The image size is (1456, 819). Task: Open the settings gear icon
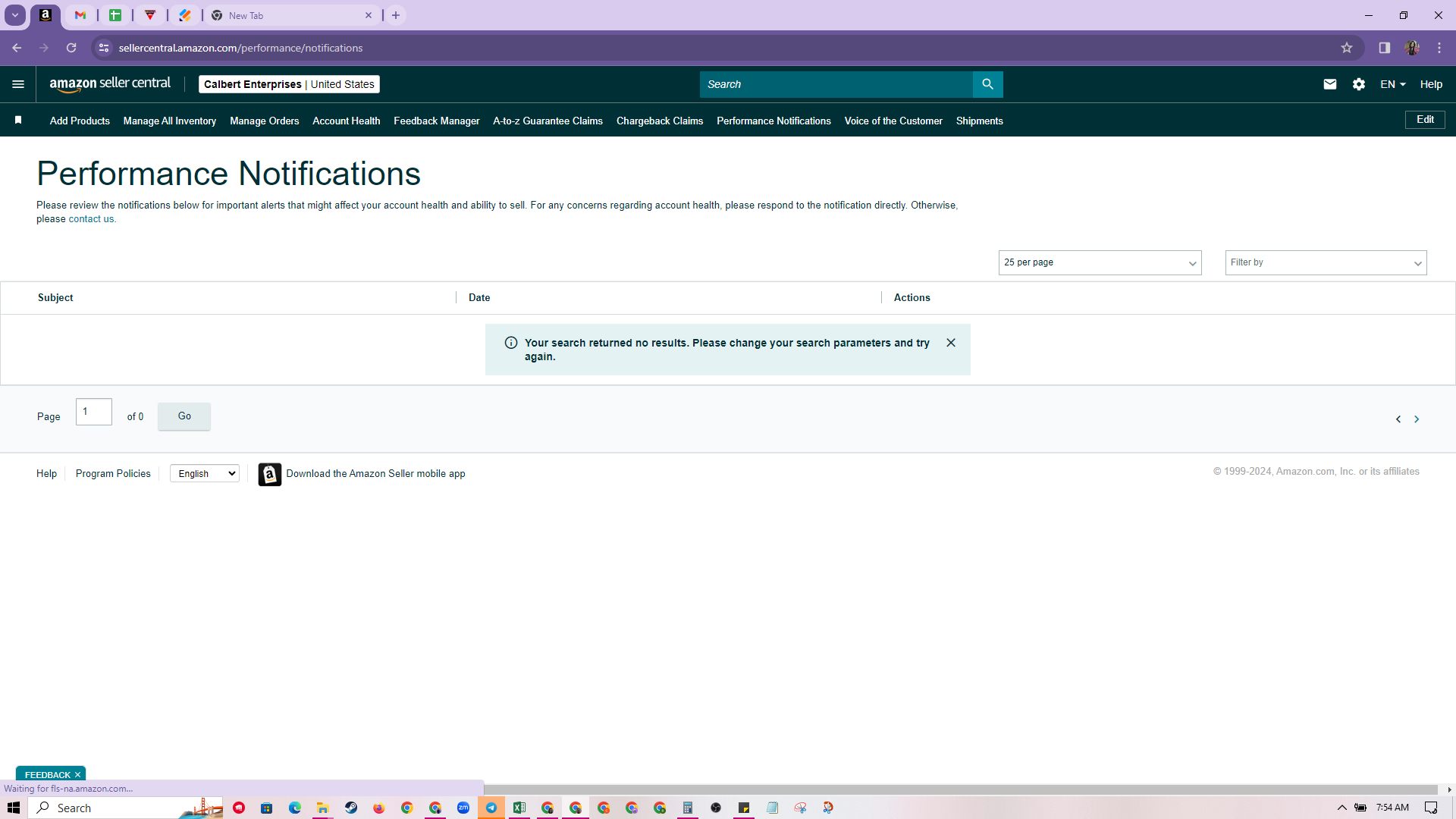pyautogui.click(x=1359, y=84)
